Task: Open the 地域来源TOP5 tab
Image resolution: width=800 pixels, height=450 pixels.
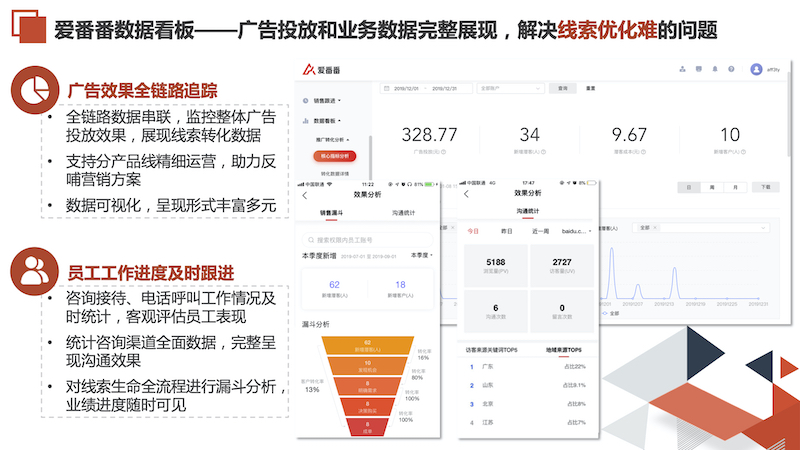Action: click(x=563, y=350)
